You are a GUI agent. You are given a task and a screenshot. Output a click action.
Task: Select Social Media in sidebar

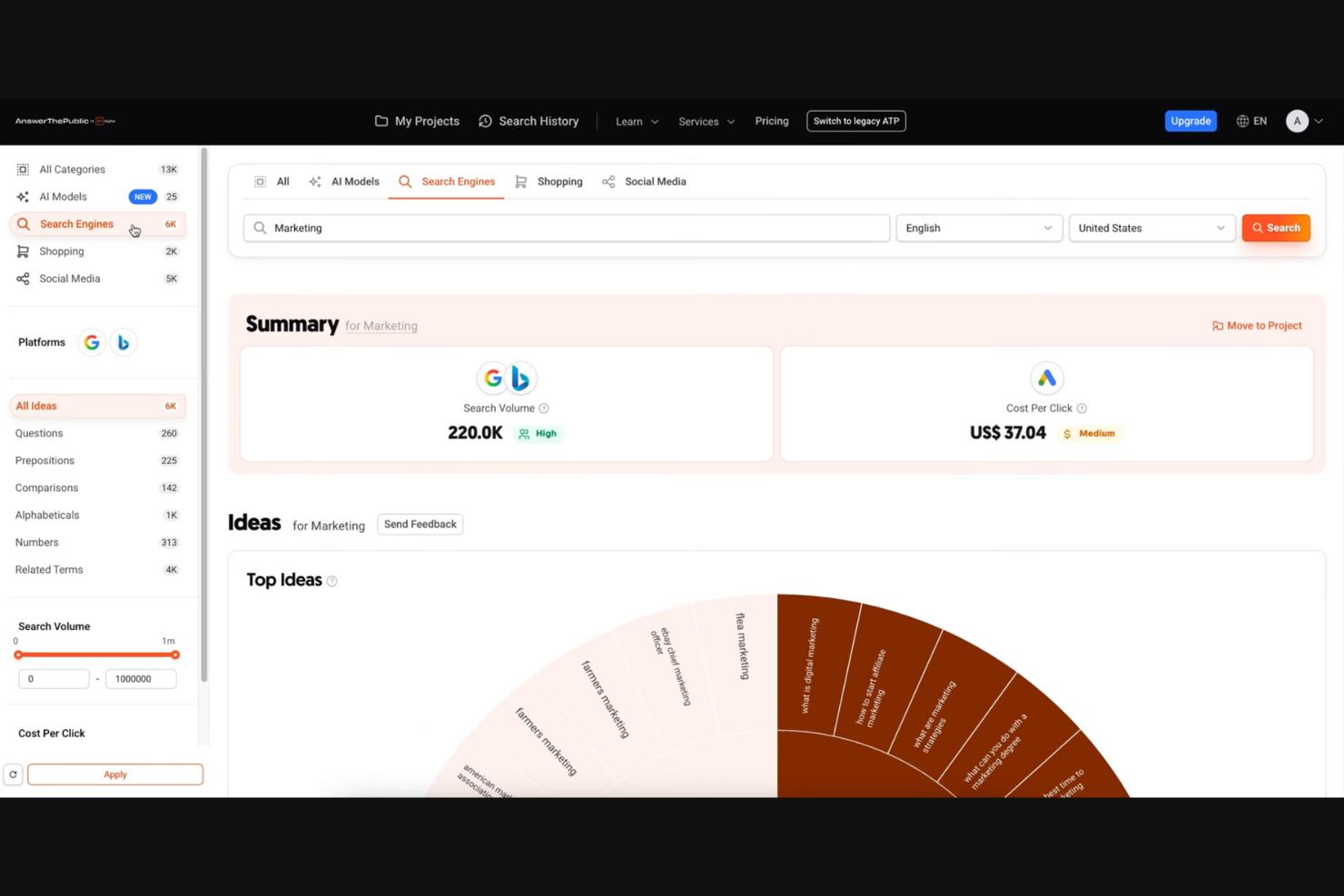pos(97,278)
